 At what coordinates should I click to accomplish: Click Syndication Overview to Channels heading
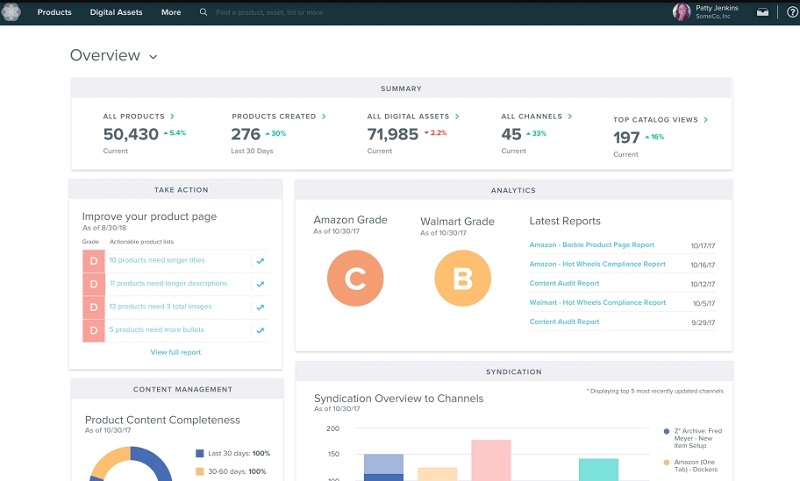(x=398, y=398)
